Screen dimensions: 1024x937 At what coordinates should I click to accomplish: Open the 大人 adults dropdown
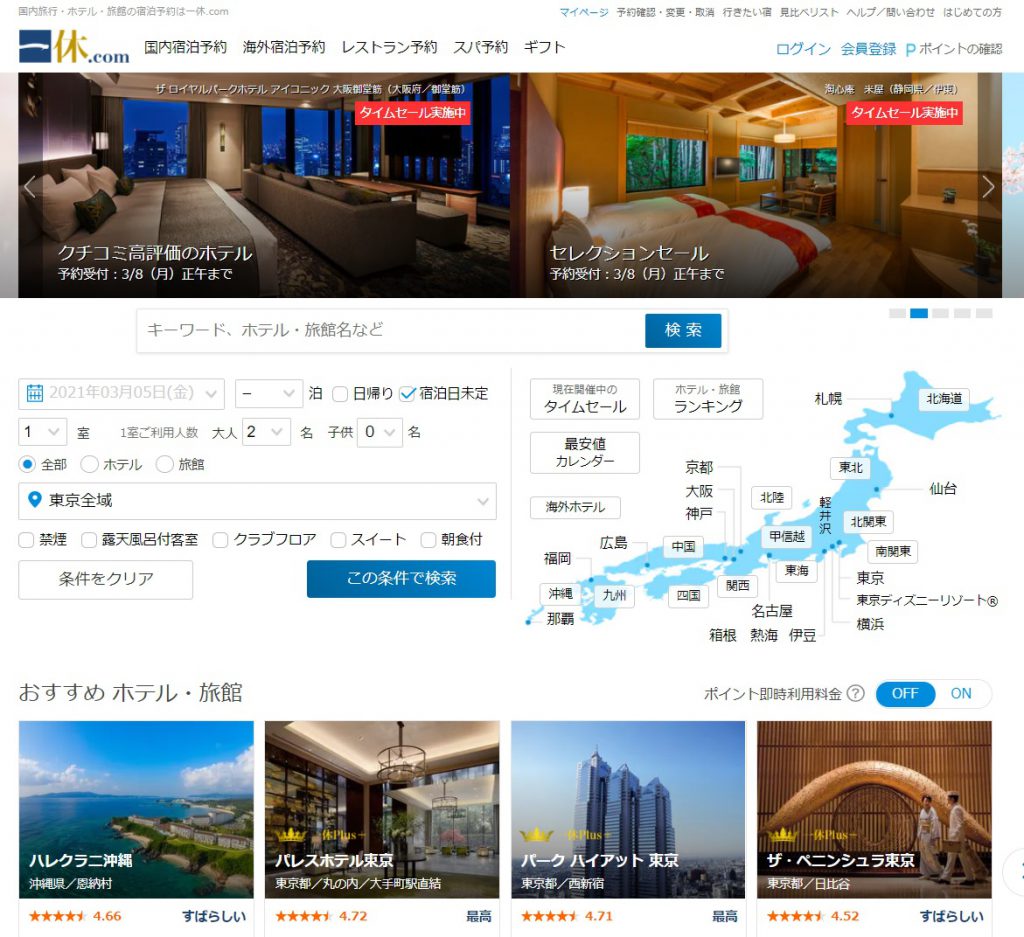coord(266,432)
